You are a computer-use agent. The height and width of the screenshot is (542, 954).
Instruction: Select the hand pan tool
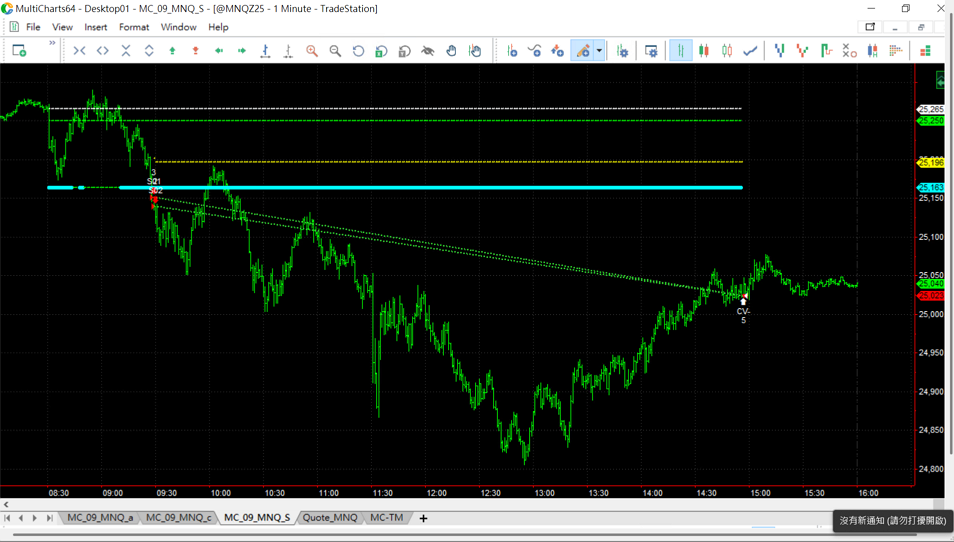[451, 51]
